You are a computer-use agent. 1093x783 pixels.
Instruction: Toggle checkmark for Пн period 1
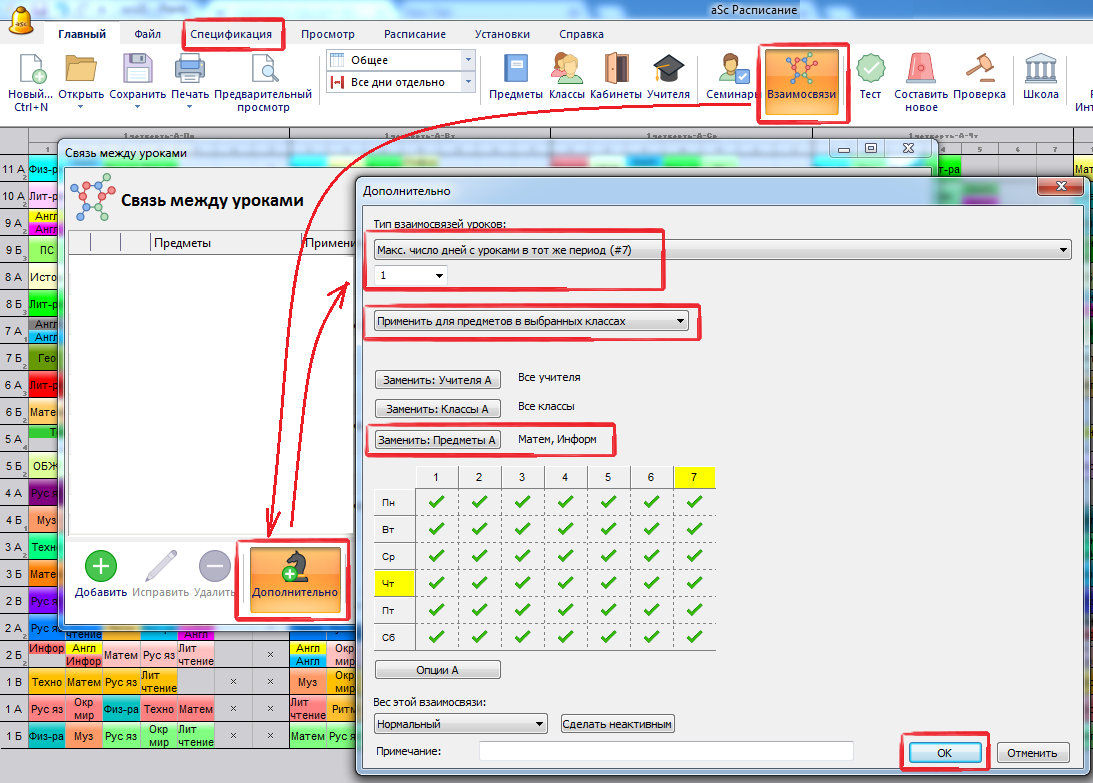coord(436,502)
